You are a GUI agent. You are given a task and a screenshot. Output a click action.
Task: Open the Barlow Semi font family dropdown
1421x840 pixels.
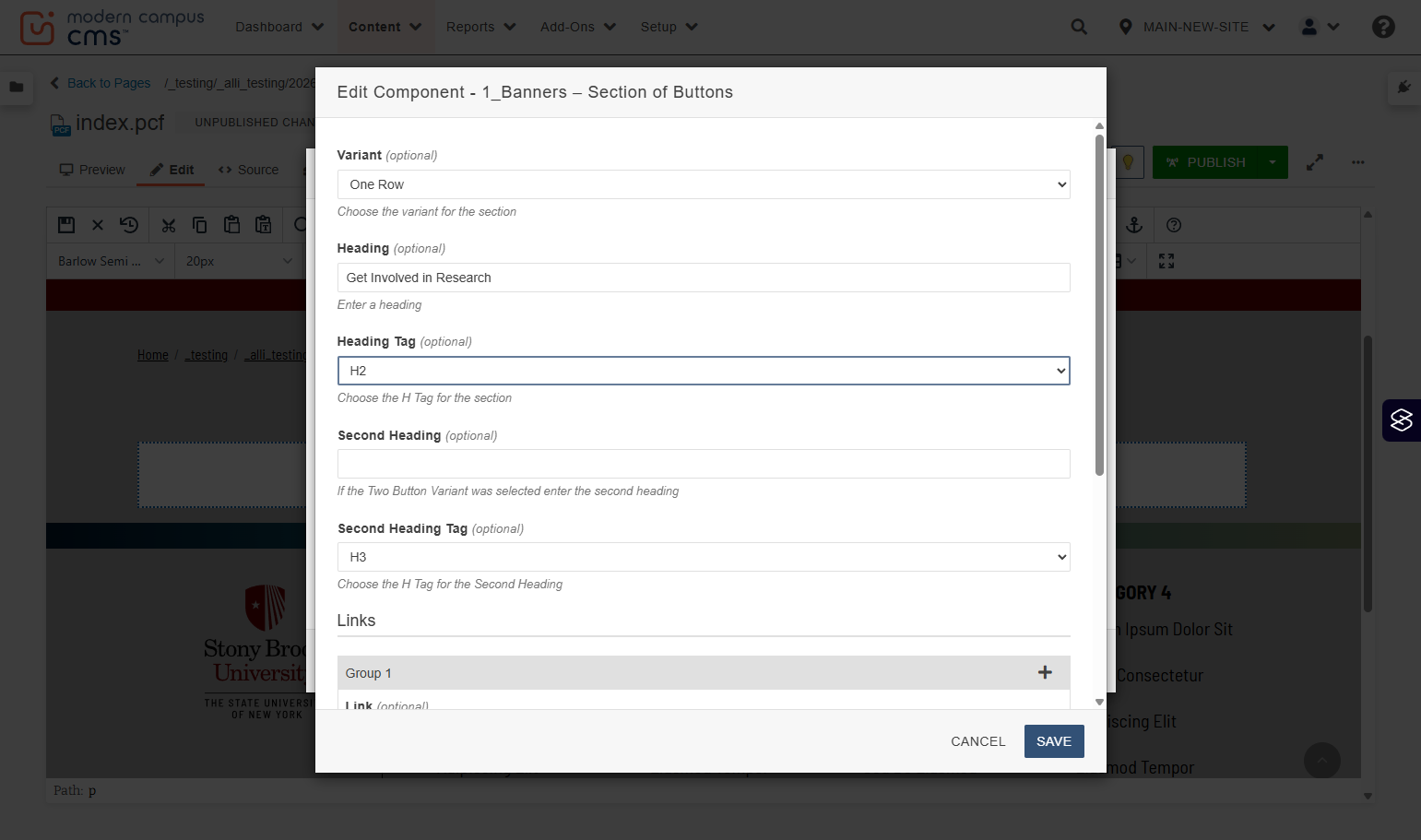pyautogui.click(x=111, y=261)
